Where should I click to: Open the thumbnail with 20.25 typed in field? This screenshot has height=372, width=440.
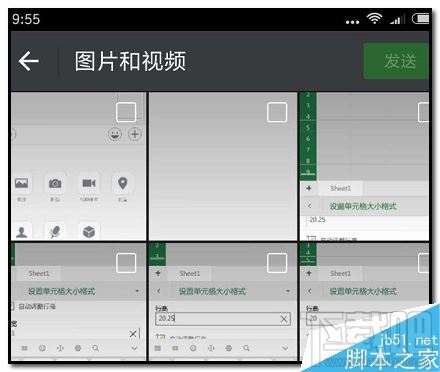pos(223,301)
